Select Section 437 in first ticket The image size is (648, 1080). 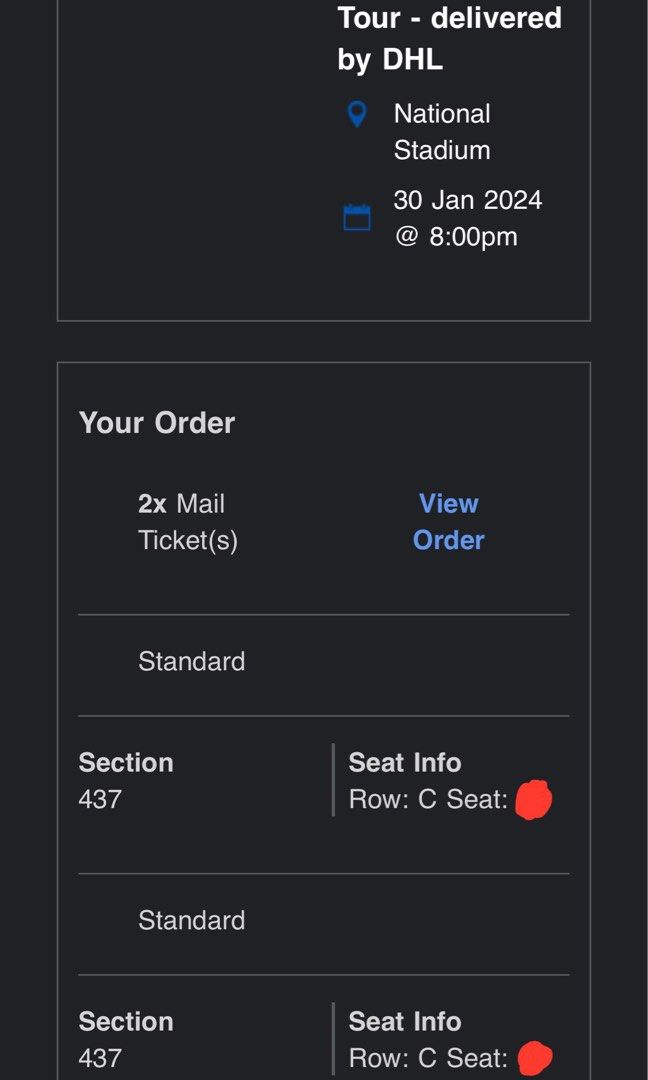click(x=125, y=780)
